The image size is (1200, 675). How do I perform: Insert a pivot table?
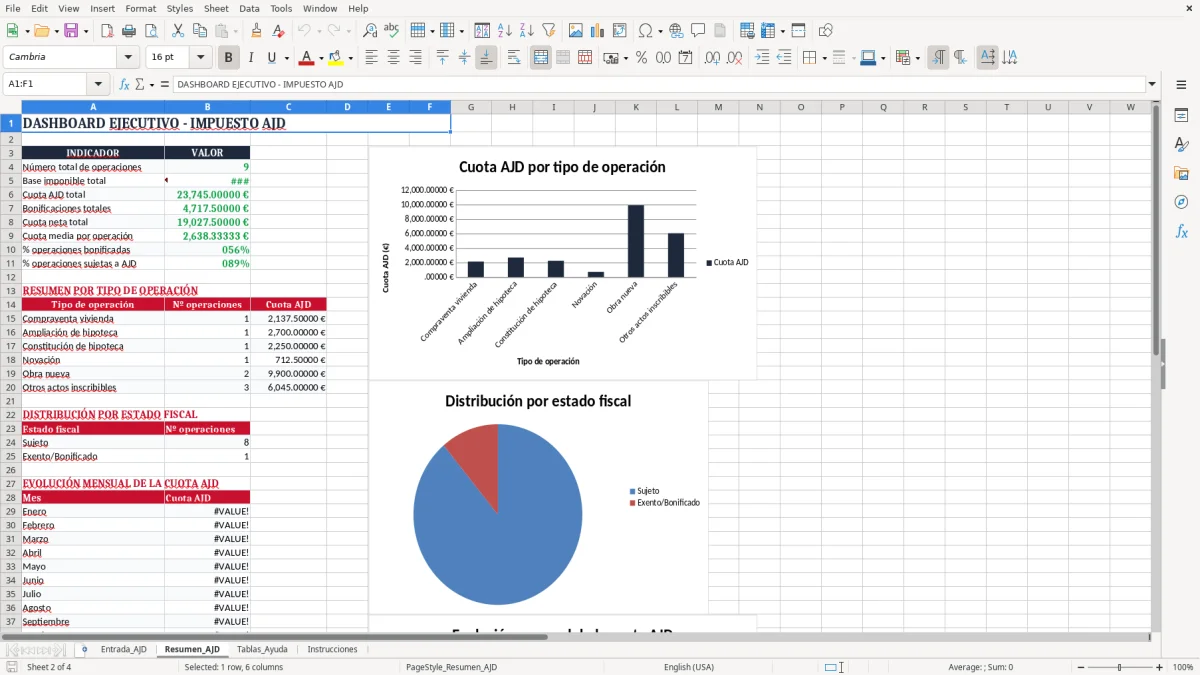click(619, 31)
